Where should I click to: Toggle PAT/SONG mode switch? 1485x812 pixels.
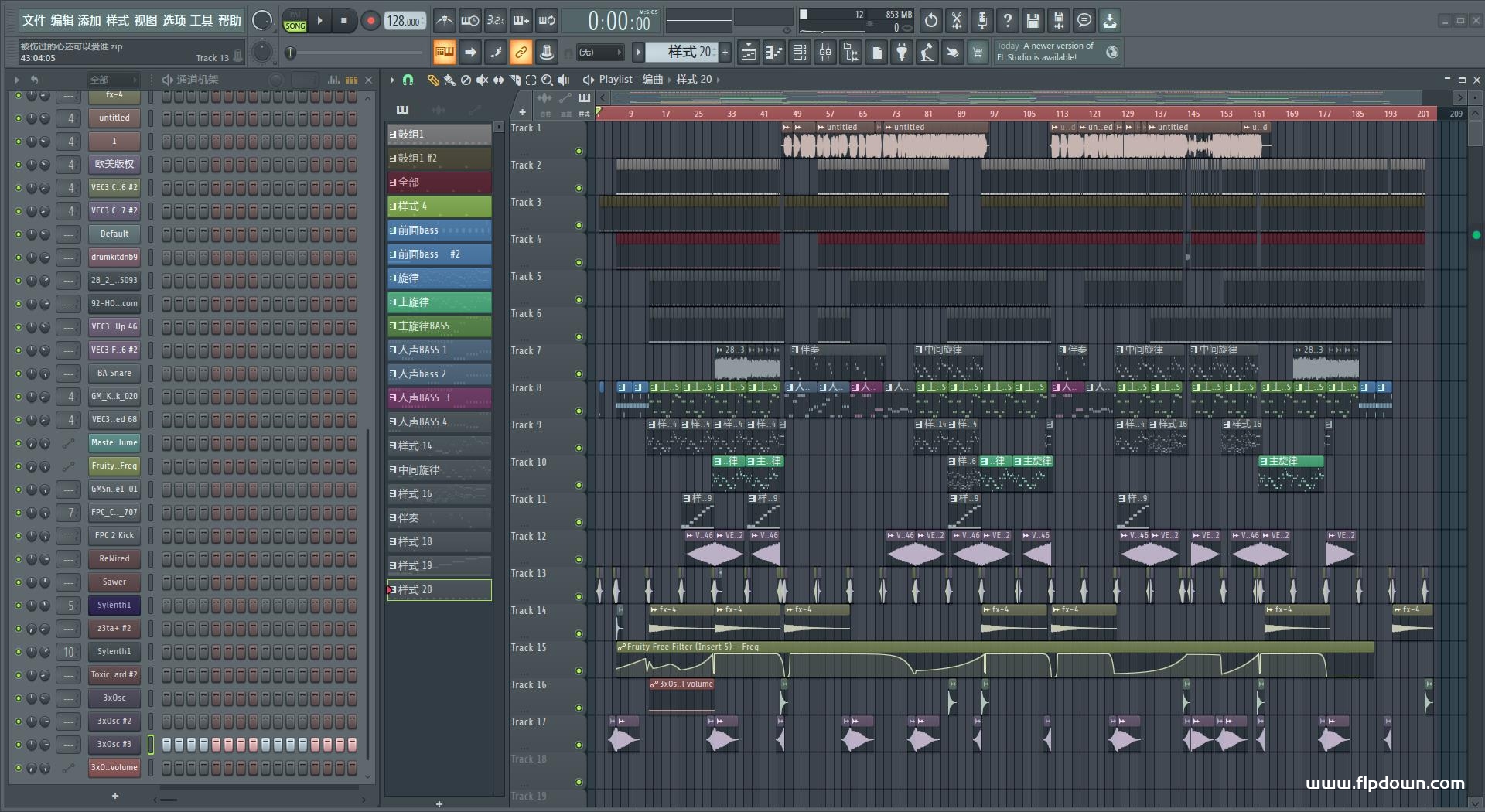295,21
